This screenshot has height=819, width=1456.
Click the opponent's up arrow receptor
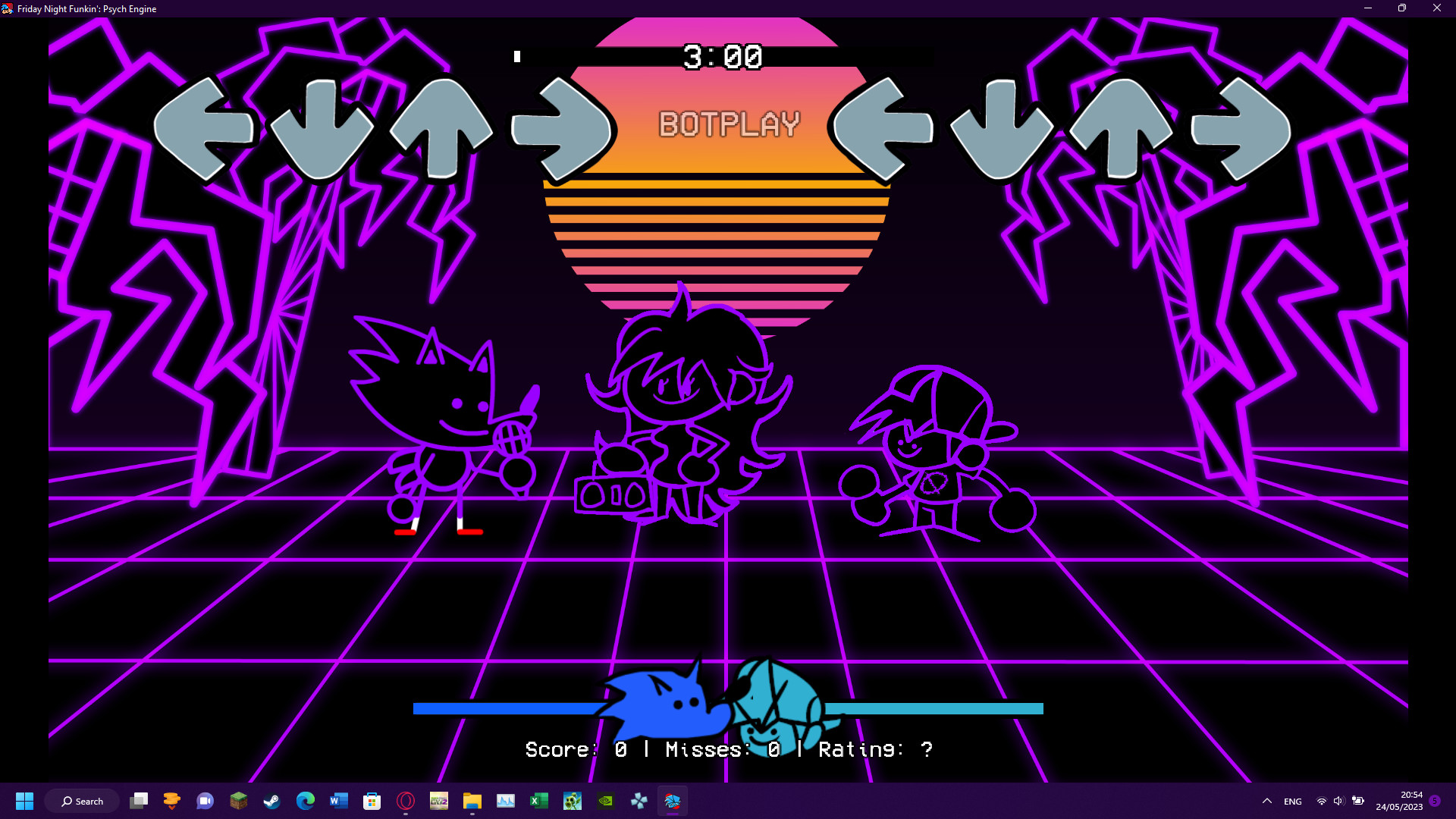[441, 129]
